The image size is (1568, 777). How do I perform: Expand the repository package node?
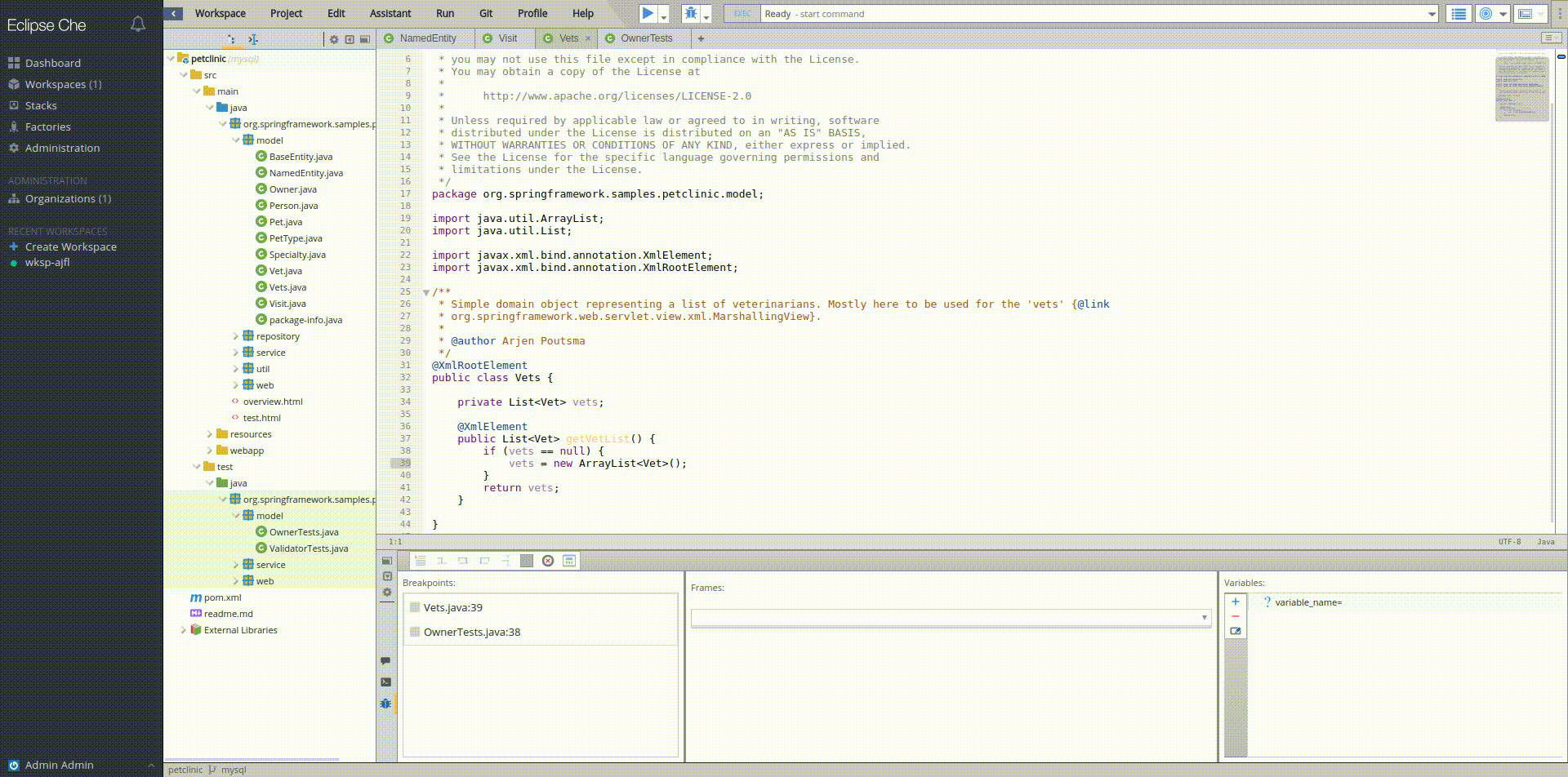coord(235,336)
